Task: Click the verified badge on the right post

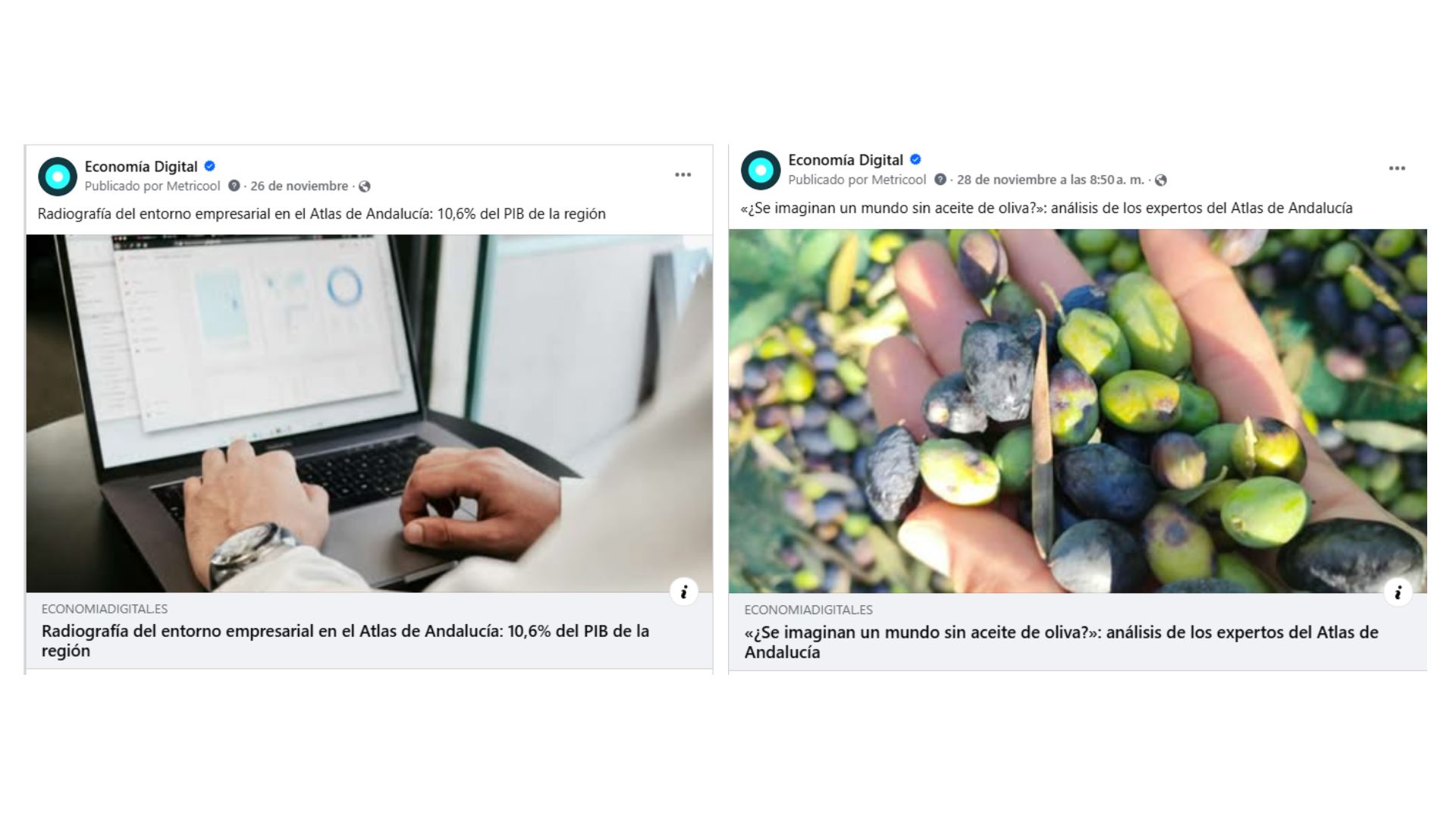Action: (915, 160)
